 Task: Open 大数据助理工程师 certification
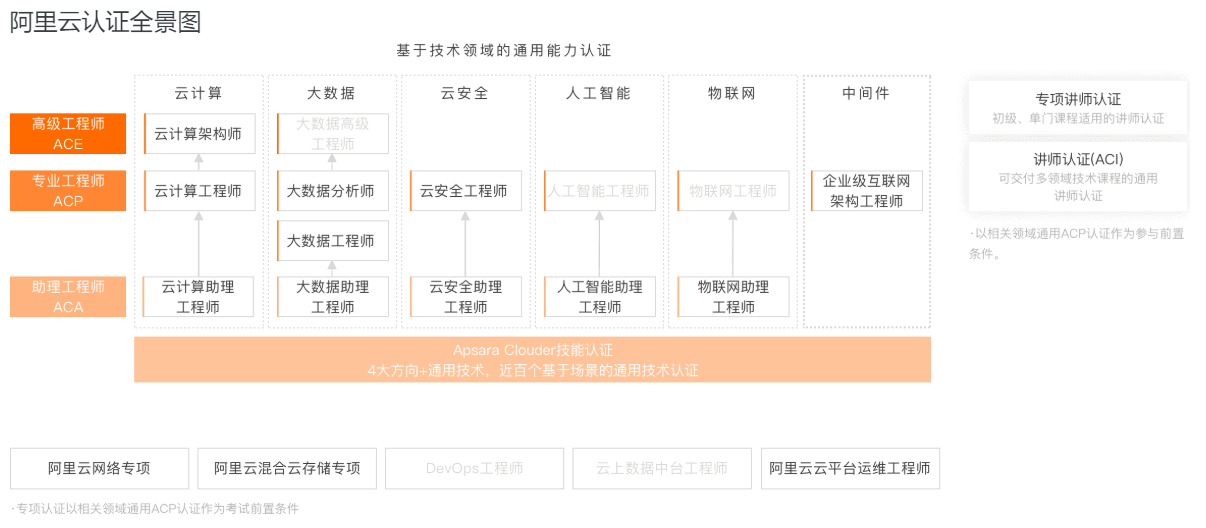[333, 297]
